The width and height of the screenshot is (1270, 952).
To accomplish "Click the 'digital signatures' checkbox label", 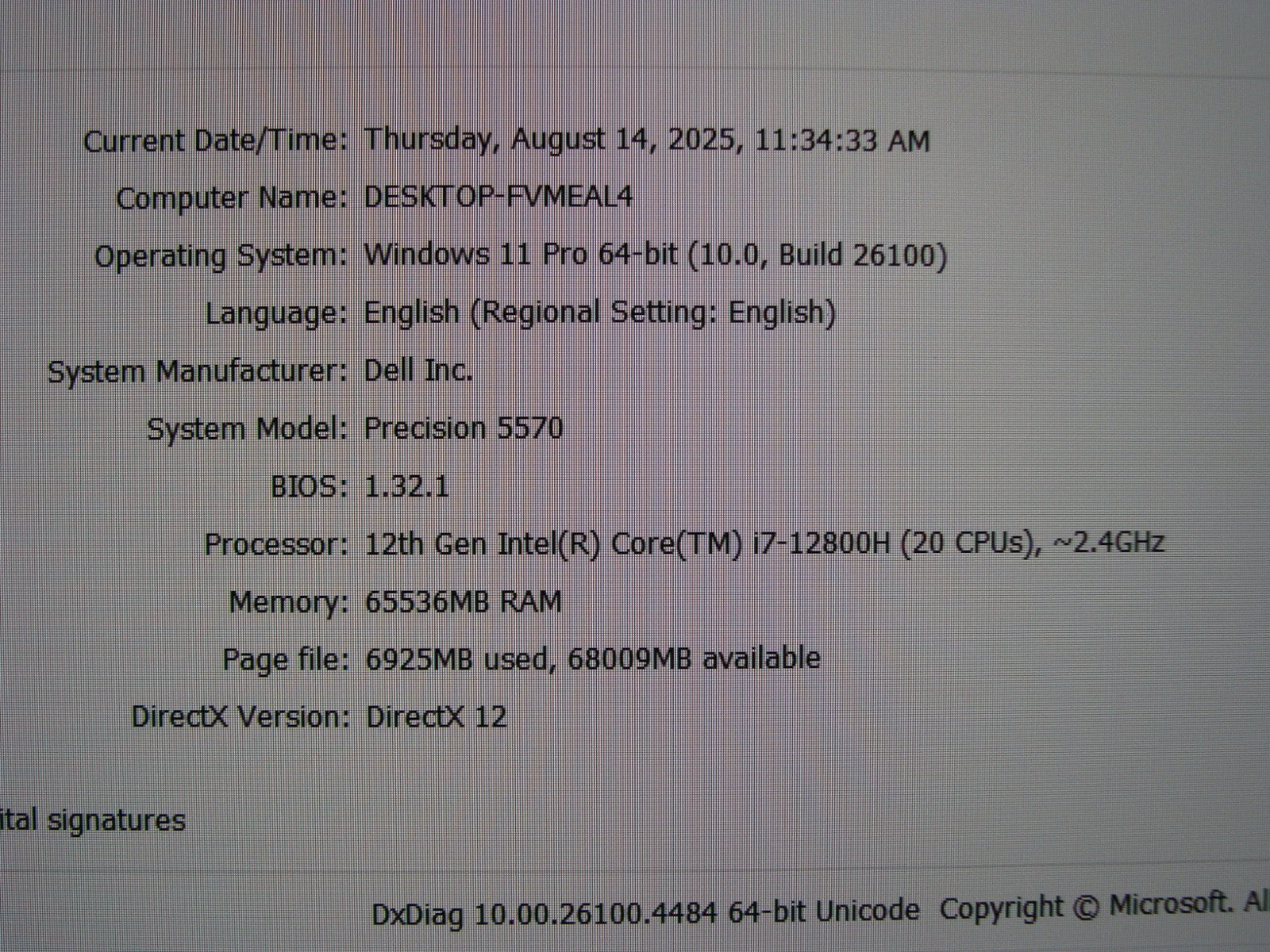I will [92, 820].
